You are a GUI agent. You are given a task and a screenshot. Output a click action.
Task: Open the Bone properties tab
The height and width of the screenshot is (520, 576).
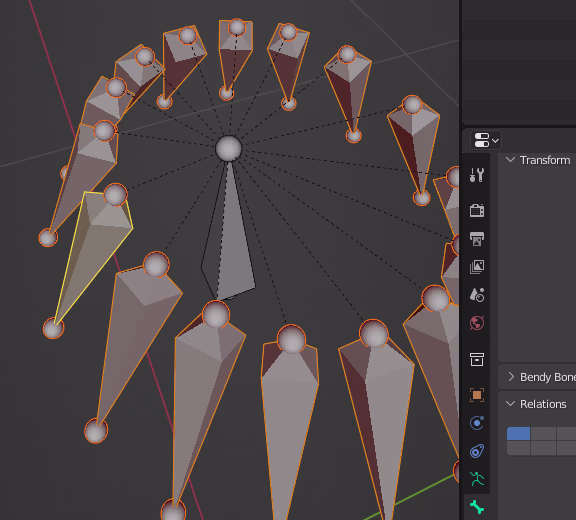477,507
